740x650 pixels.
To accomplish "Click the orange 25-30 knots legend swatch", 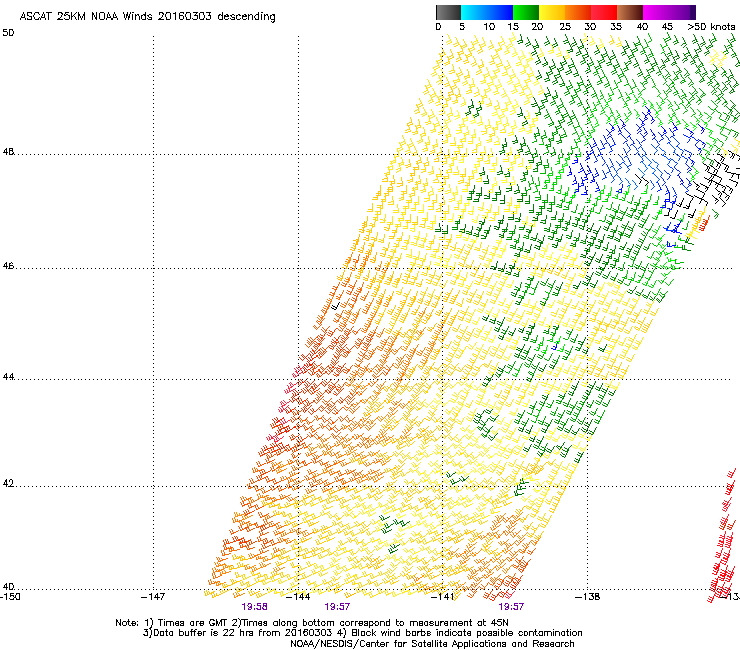I will (x=578, y=12).
